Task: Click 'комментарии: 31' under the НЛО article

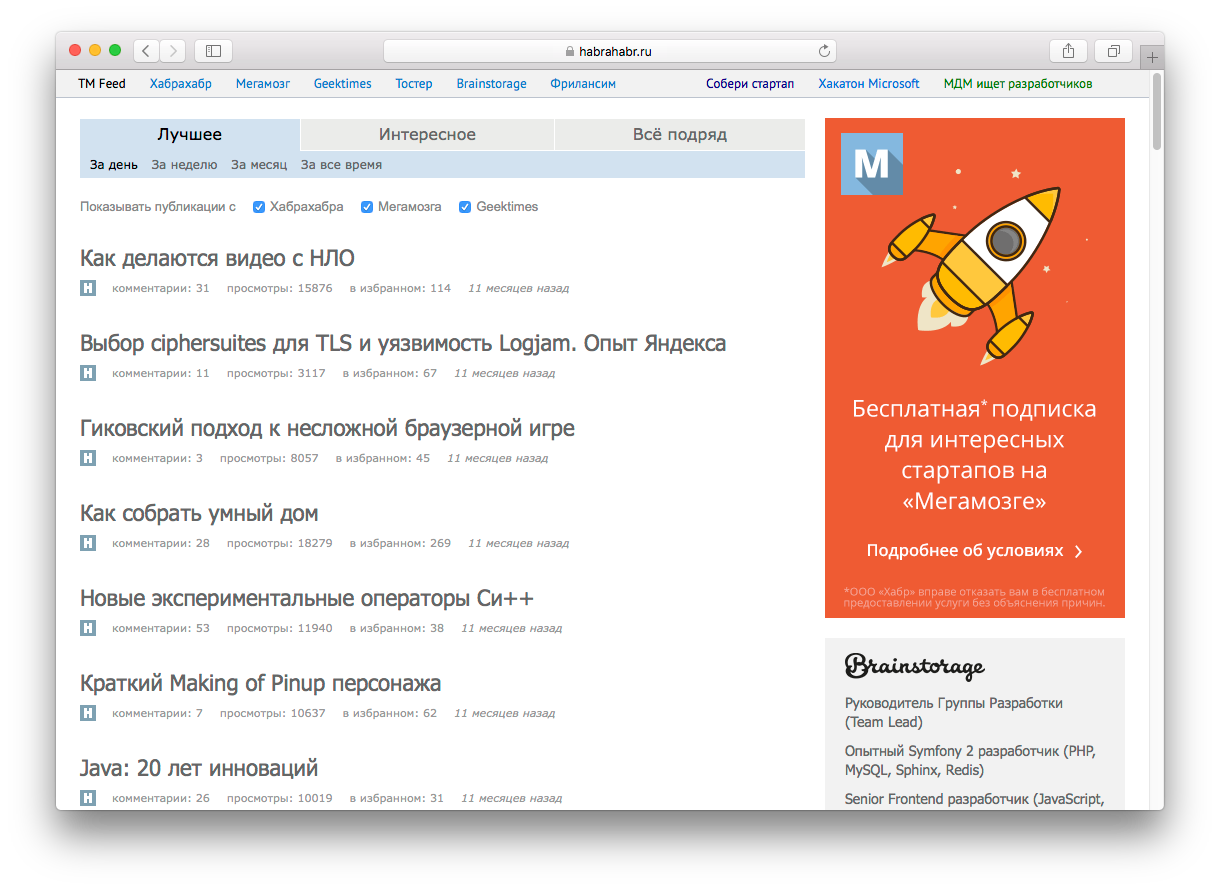Action: (x=160, y=288)
